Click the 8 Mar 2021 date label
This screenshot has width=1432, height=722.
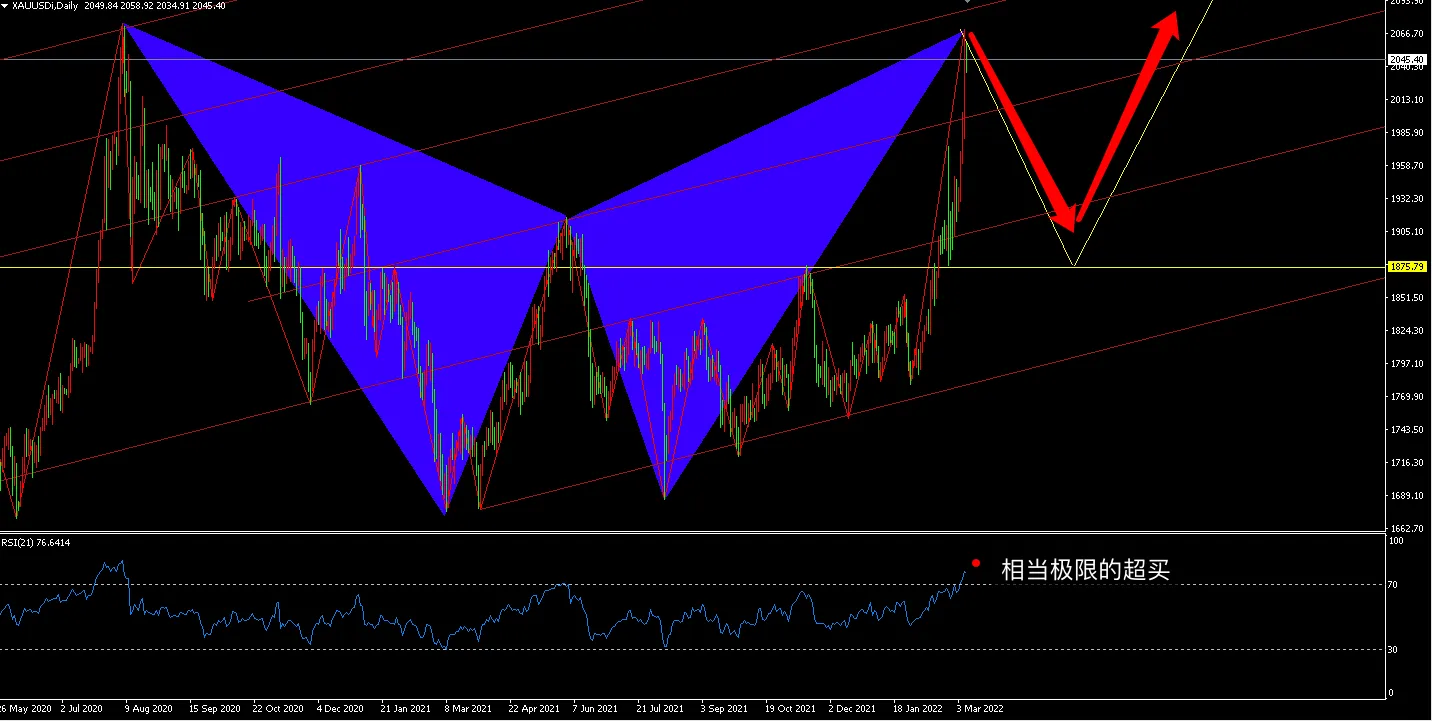[x=469, y=709]
